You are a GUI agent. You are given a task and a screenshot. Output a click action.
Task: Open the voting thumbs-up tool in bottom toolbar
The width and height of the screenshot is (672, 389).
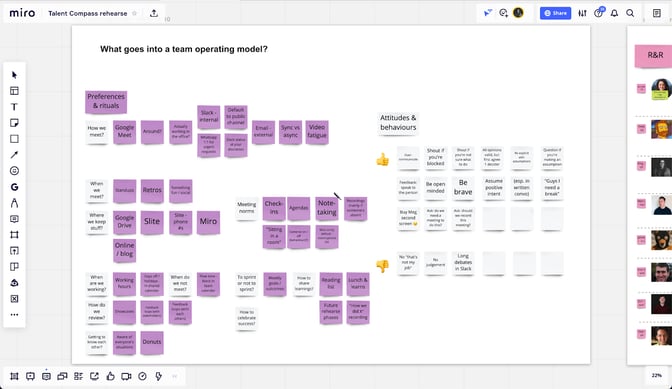110,376
